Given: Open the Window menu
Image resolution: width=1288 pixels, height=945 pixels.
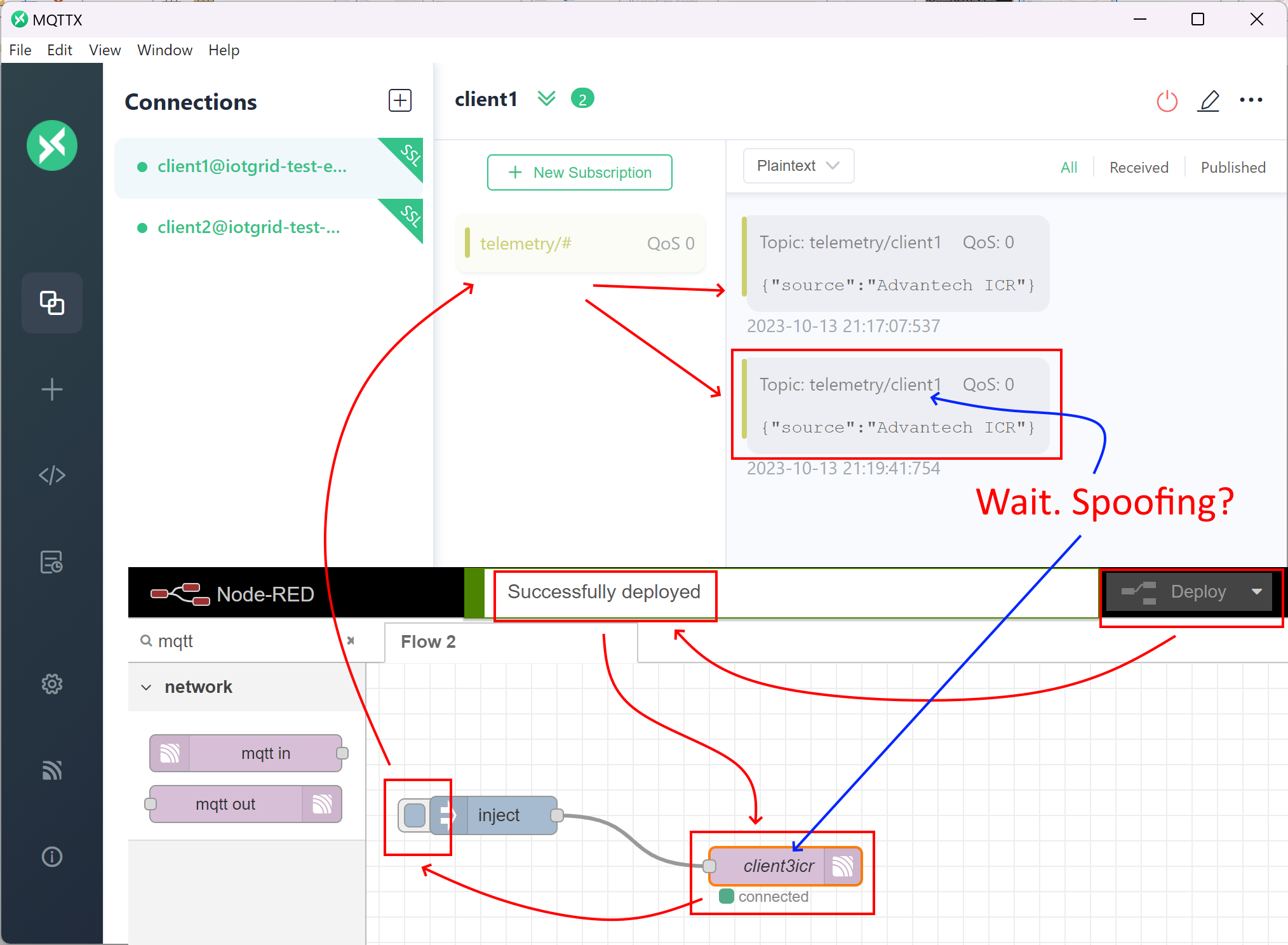Looking at the screenshot, I should [164, 50].
